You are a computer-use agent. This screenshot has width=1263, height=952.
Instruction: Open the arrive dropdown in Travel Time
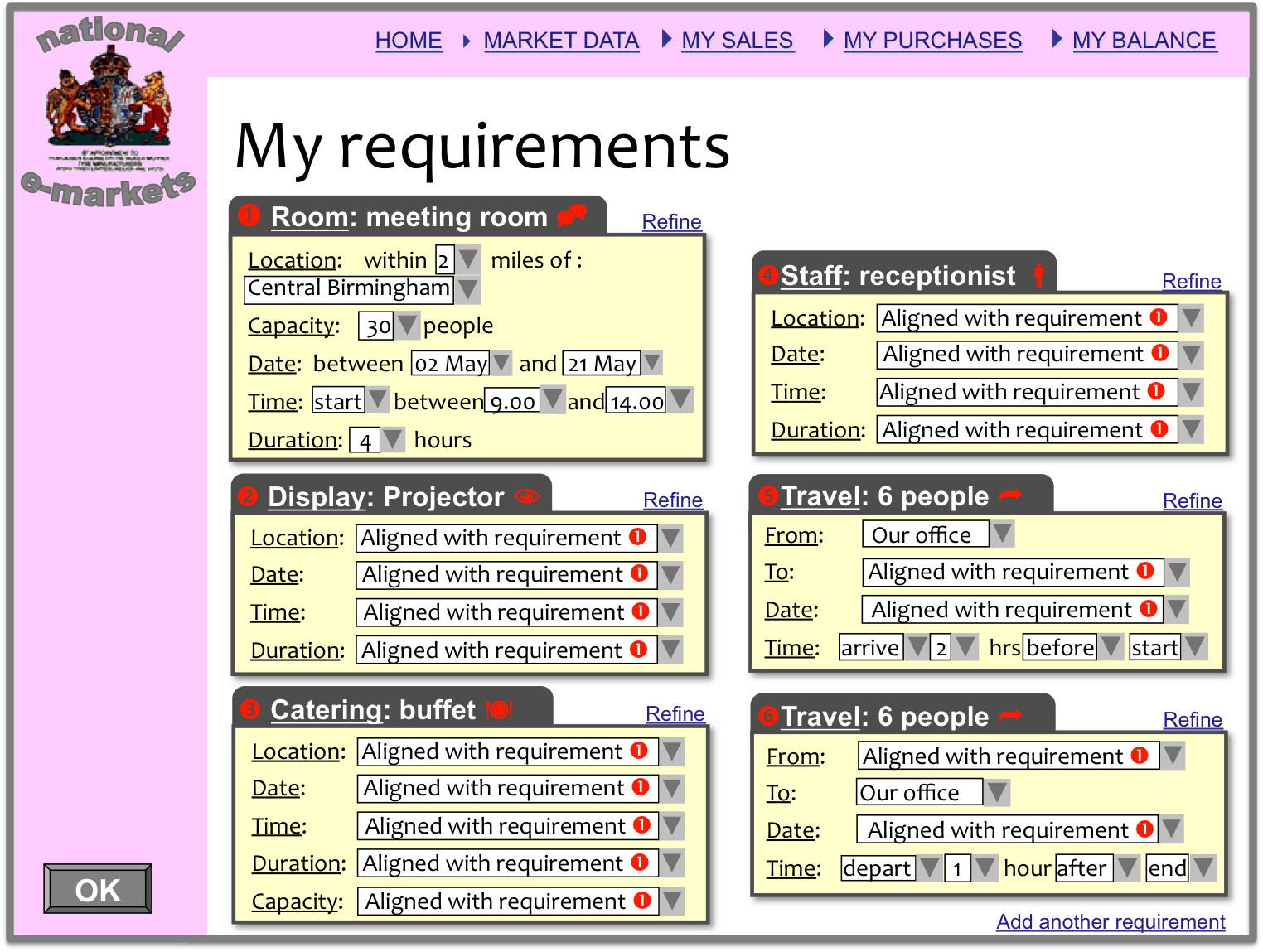(916, 647)
